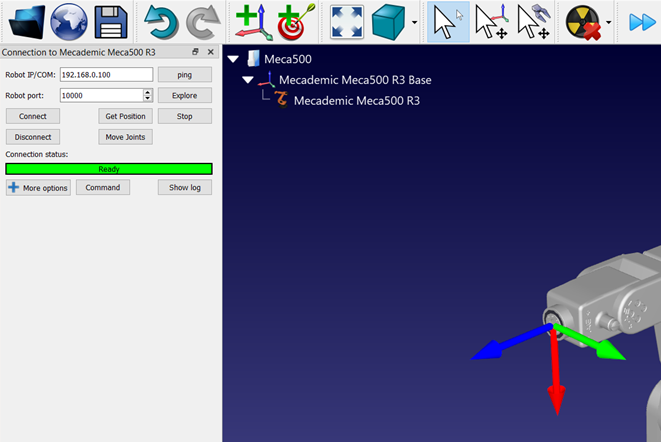This screenshot has height=442, width=661.
Task: Activate the Select cursor tool
Action: [x=447, y=21]
